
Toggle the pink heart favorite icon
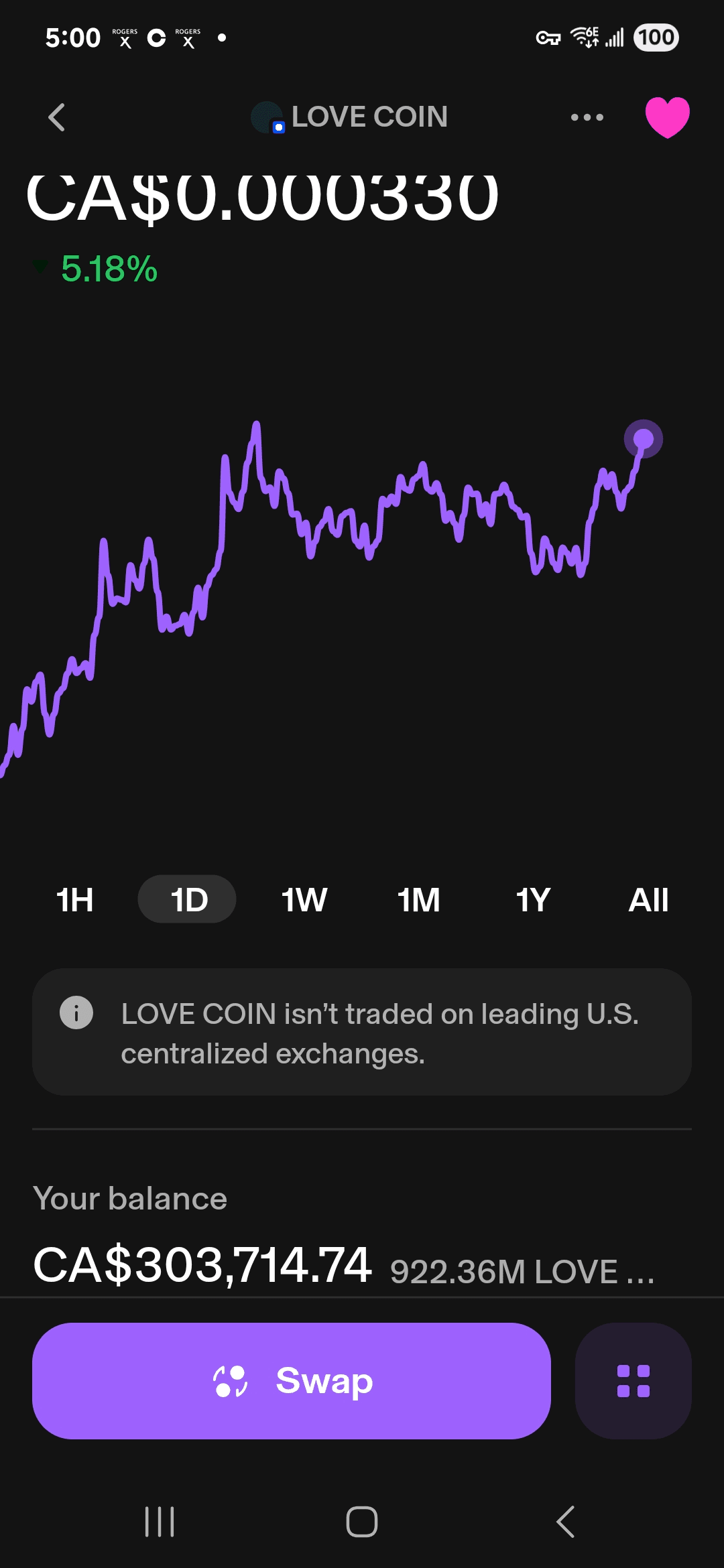click(667, 117)
